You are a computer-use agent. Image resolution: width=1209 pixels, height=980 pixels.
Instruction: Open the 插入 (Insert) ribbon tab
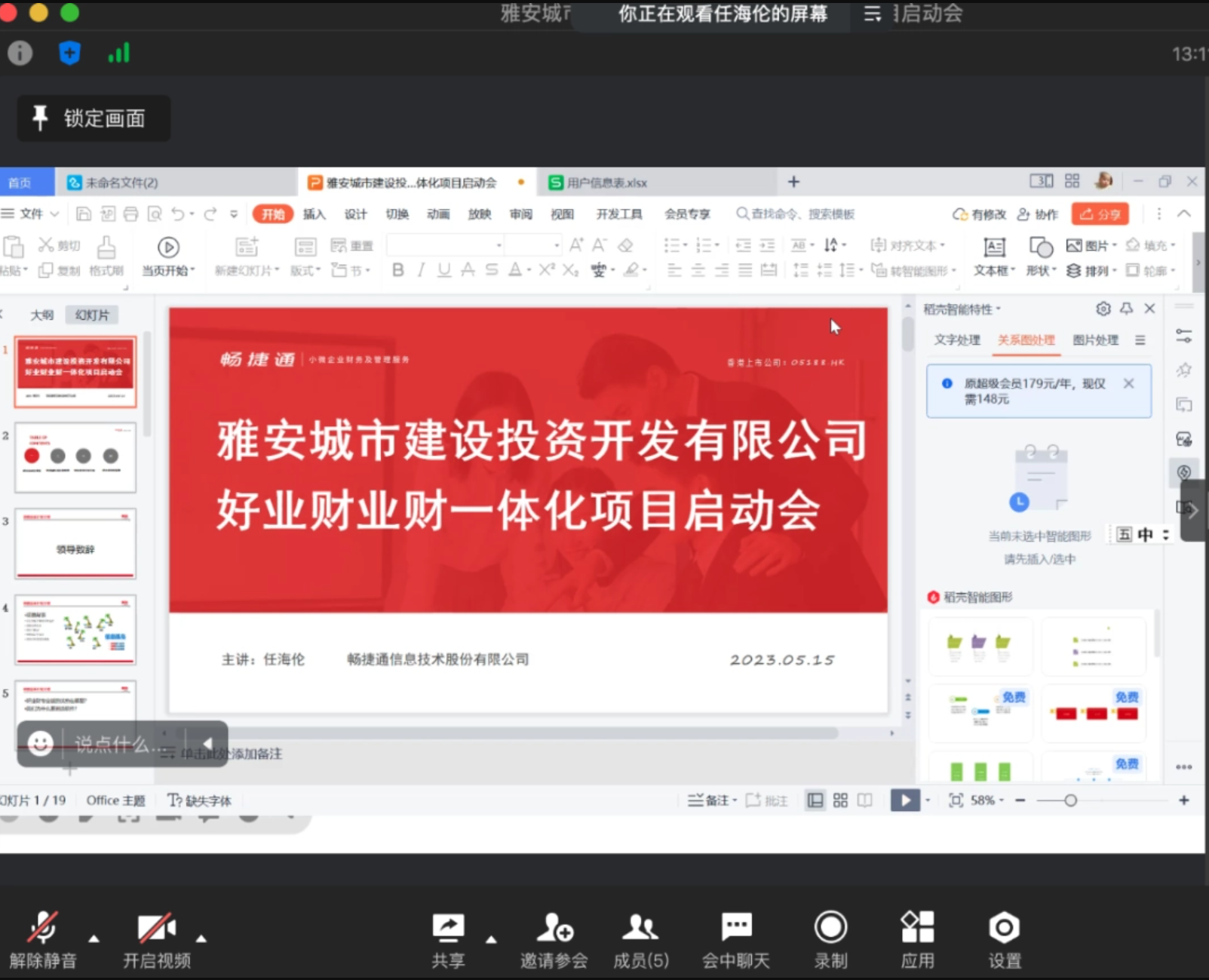pyautogui.click(x=314, y=214)
